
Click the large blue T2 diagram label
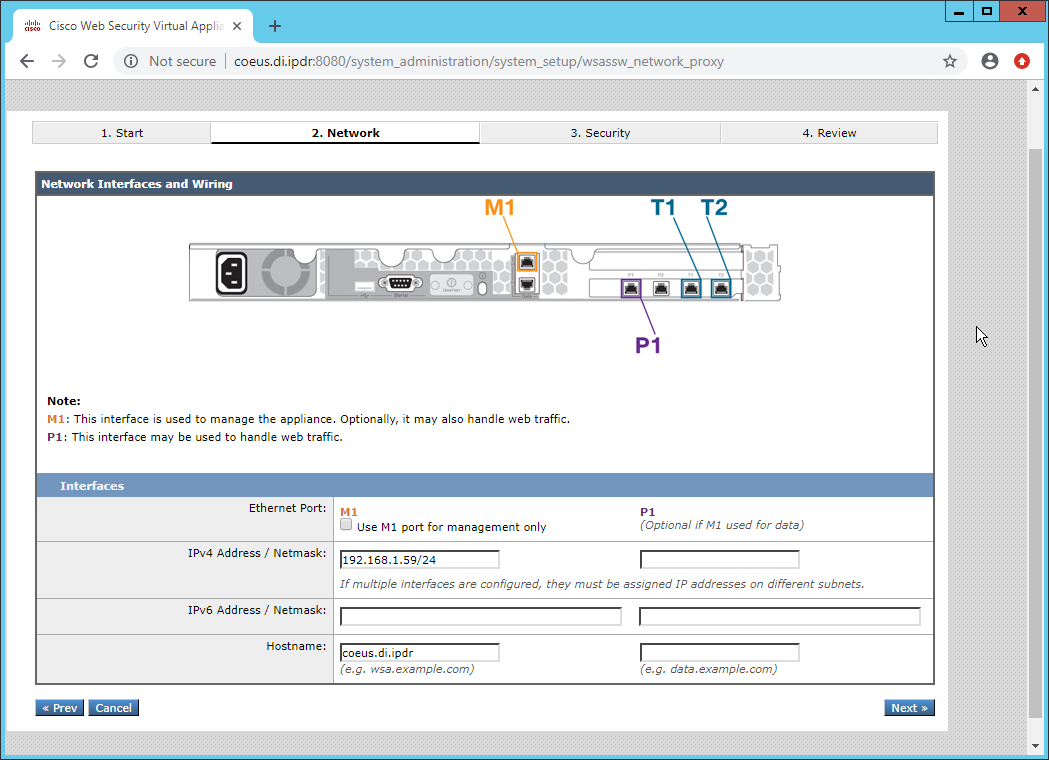click(x=714, y=207)
